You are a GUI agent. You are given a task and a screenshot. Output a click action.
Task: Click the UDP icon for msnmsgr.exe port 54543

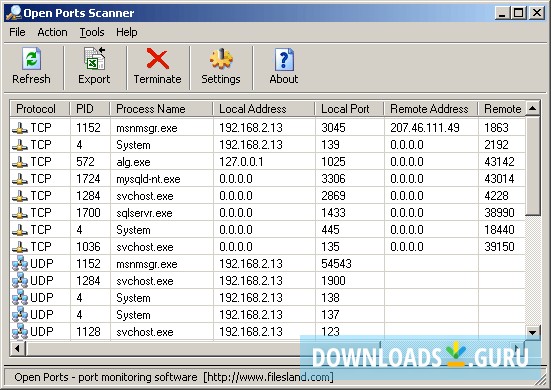coord(20,264)
